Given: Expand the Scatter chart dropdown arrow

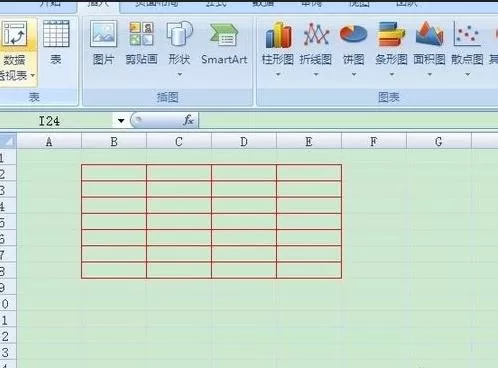Looking at the screenshot, I should 468,74.
